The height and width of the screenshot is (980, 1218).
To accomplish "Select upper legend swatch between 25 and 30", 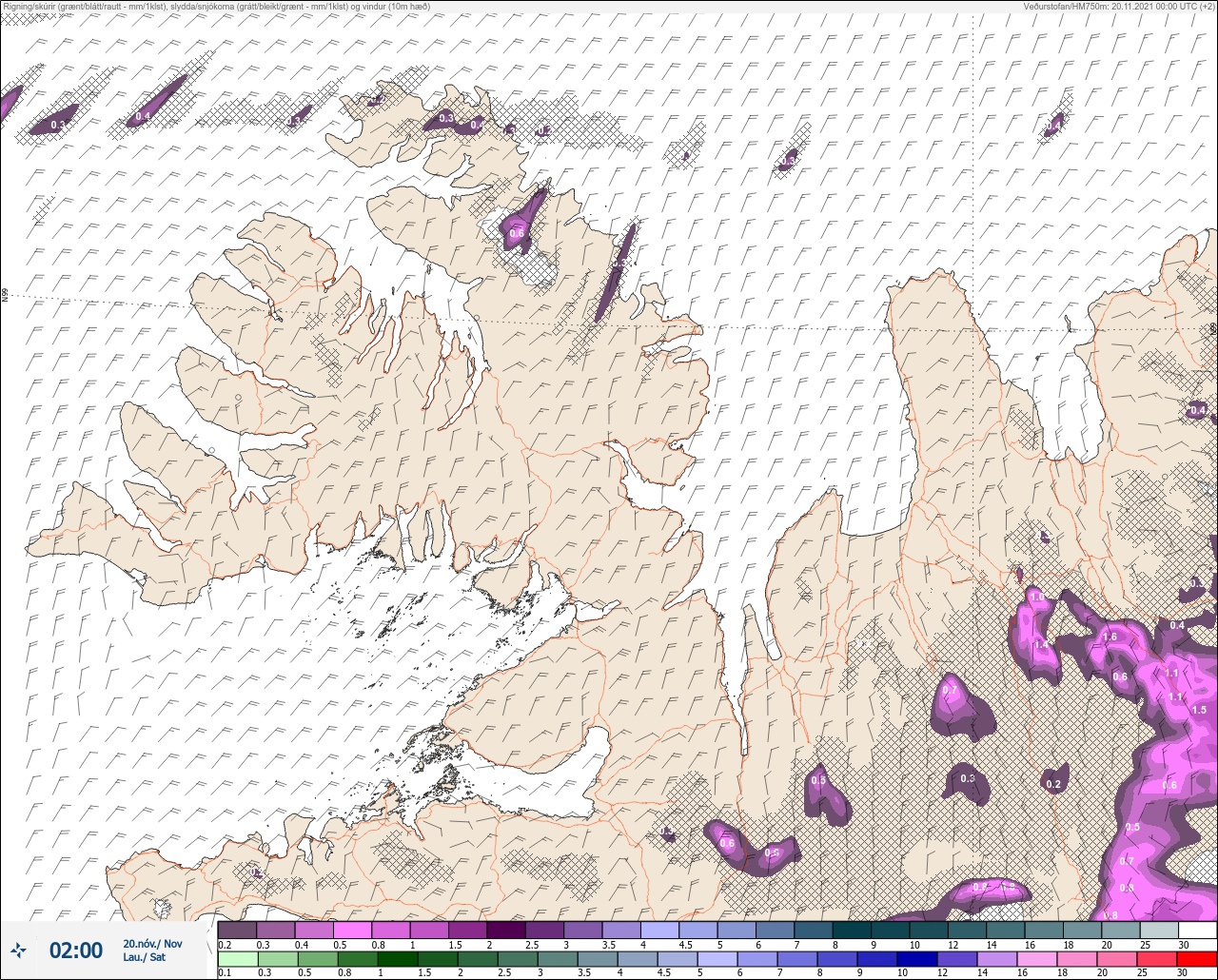I will (1158, 930).
